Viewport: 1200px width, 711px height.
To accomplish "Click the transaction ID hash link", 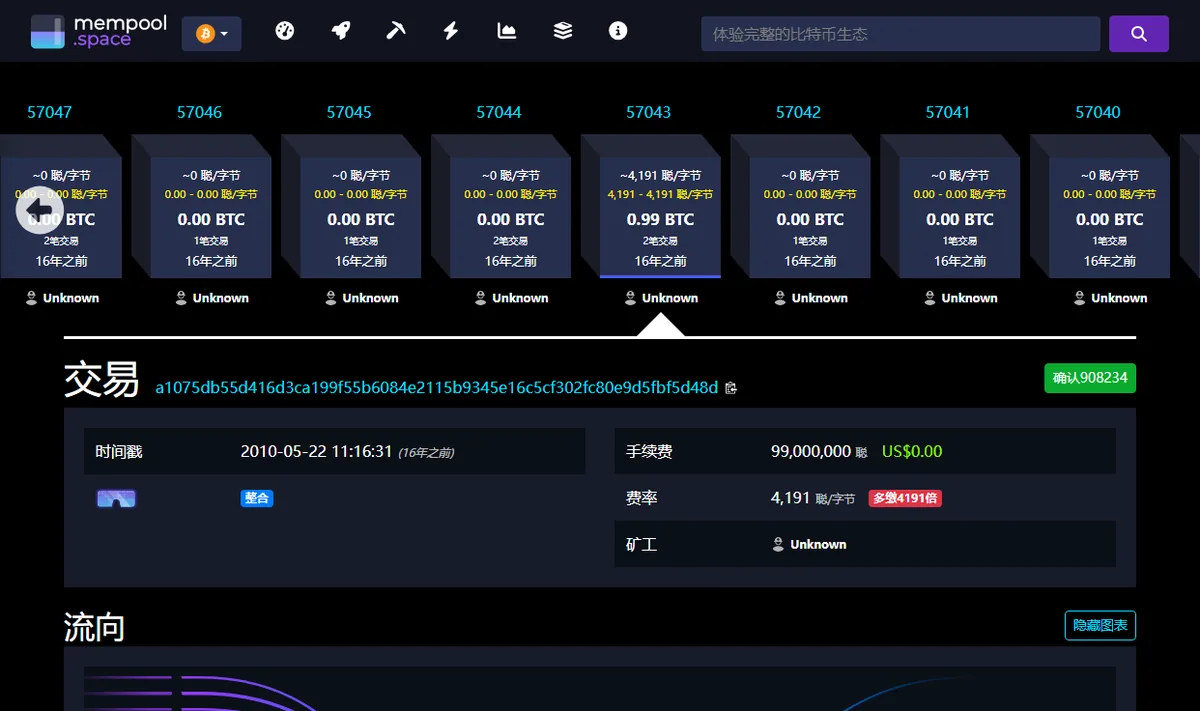I will tap(436, 387).
